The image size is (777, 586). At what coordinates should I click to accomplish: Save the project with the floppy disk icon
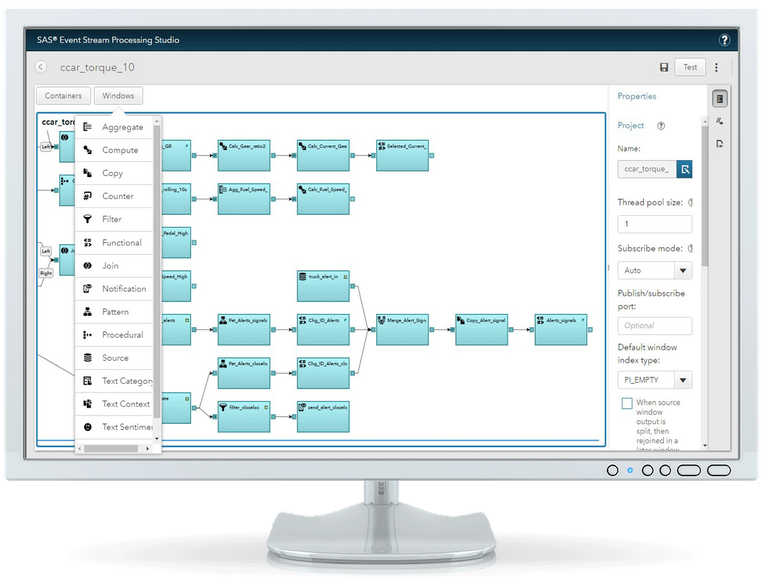[x=664, y=67]
